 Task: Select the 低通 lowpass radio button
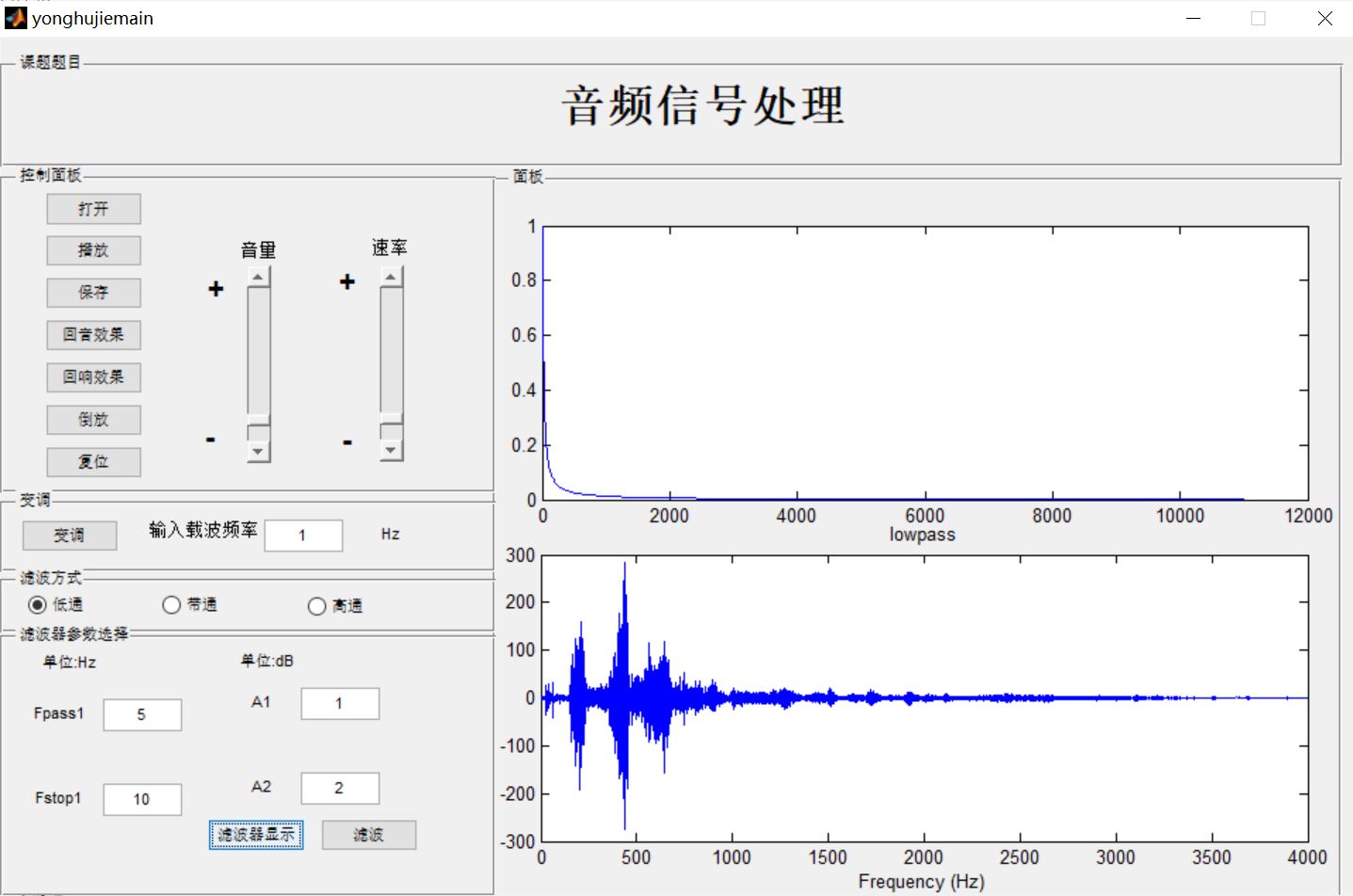tap(38, 604)
